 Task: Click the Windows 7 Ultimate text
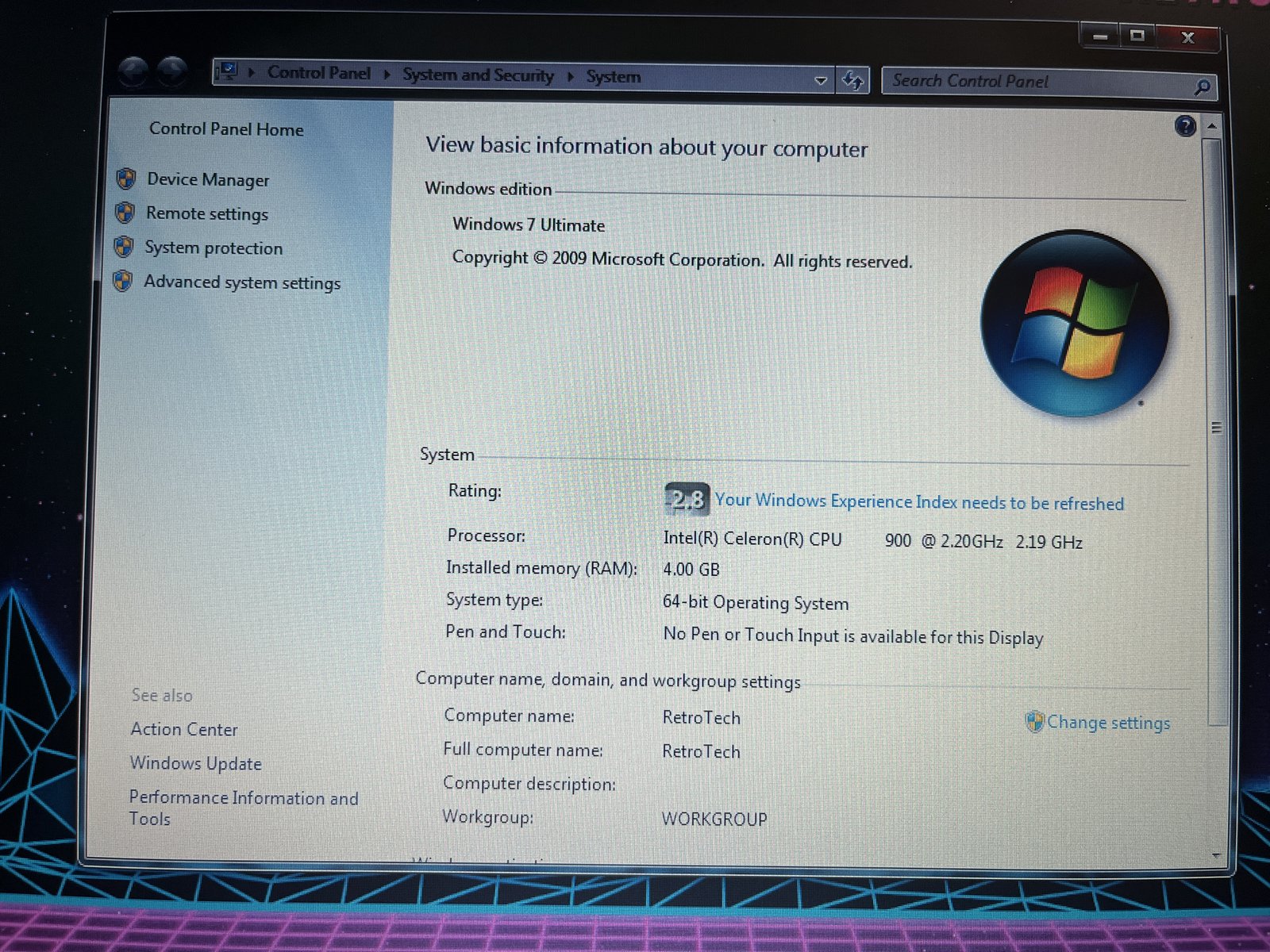pos(529,225)
